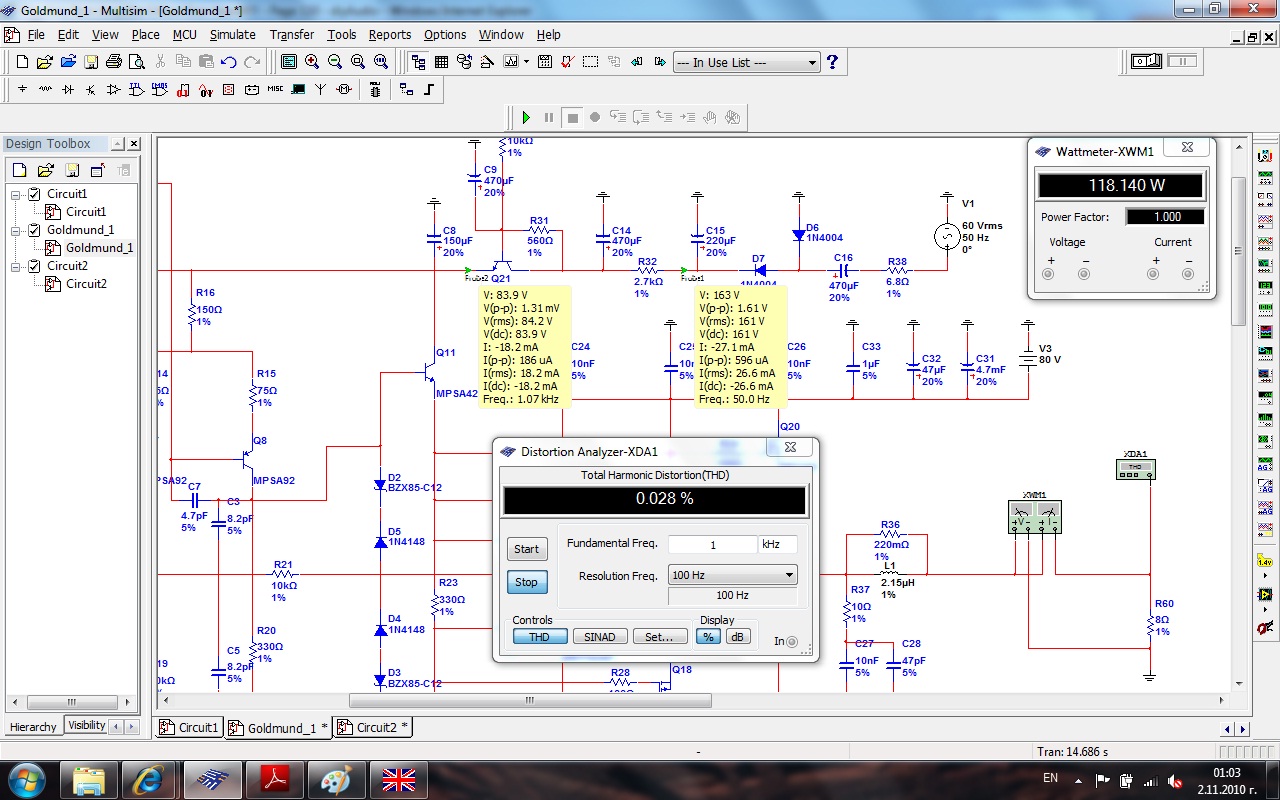Place a Basic resistor component icon
The width and height of the screenshot is (1280, 800).
[x=46, y=90]
